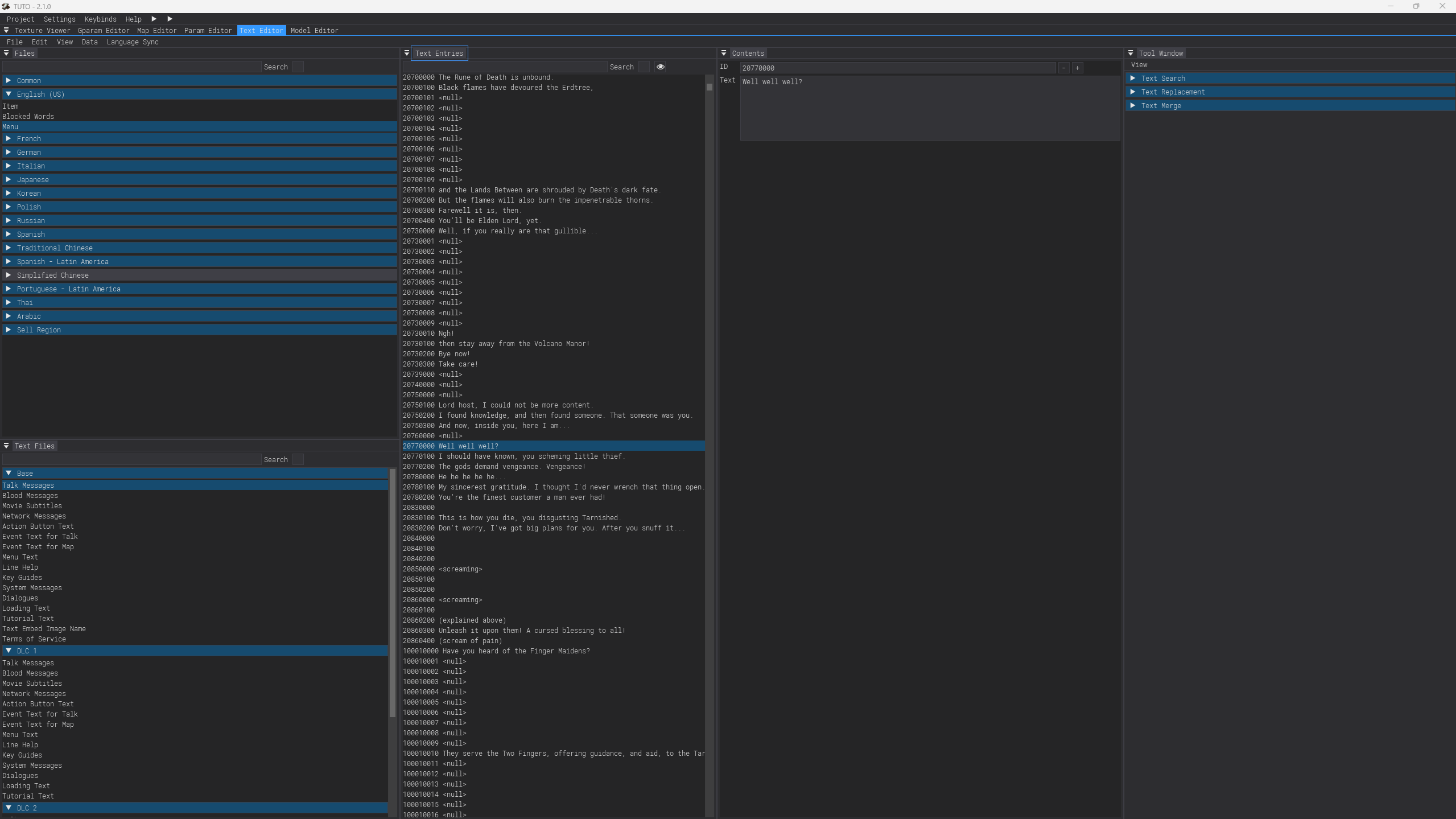Open the Project menu
The height and width of the screenshot is (819, 1456).
pyautogui.click(x=20, y=19)
